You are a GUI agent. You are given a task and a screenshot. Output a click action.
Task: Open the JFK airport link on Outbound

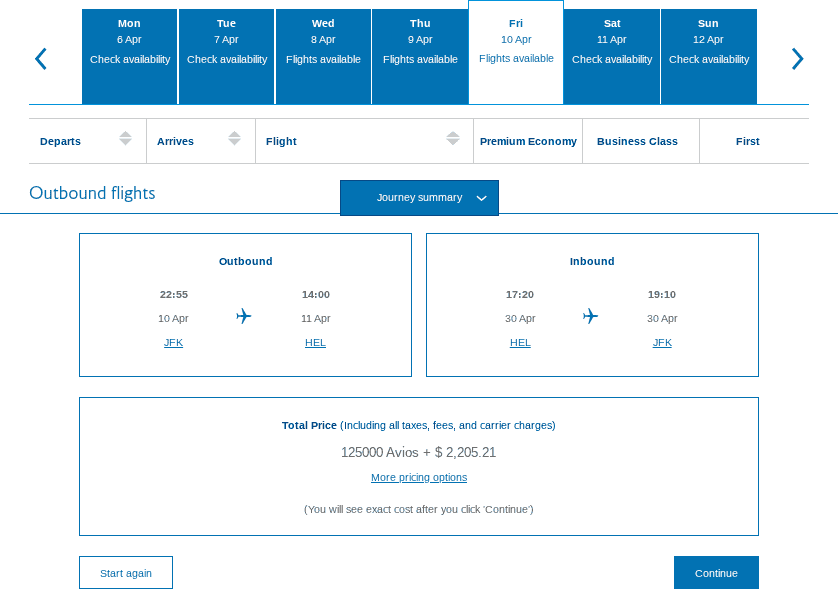173,342
